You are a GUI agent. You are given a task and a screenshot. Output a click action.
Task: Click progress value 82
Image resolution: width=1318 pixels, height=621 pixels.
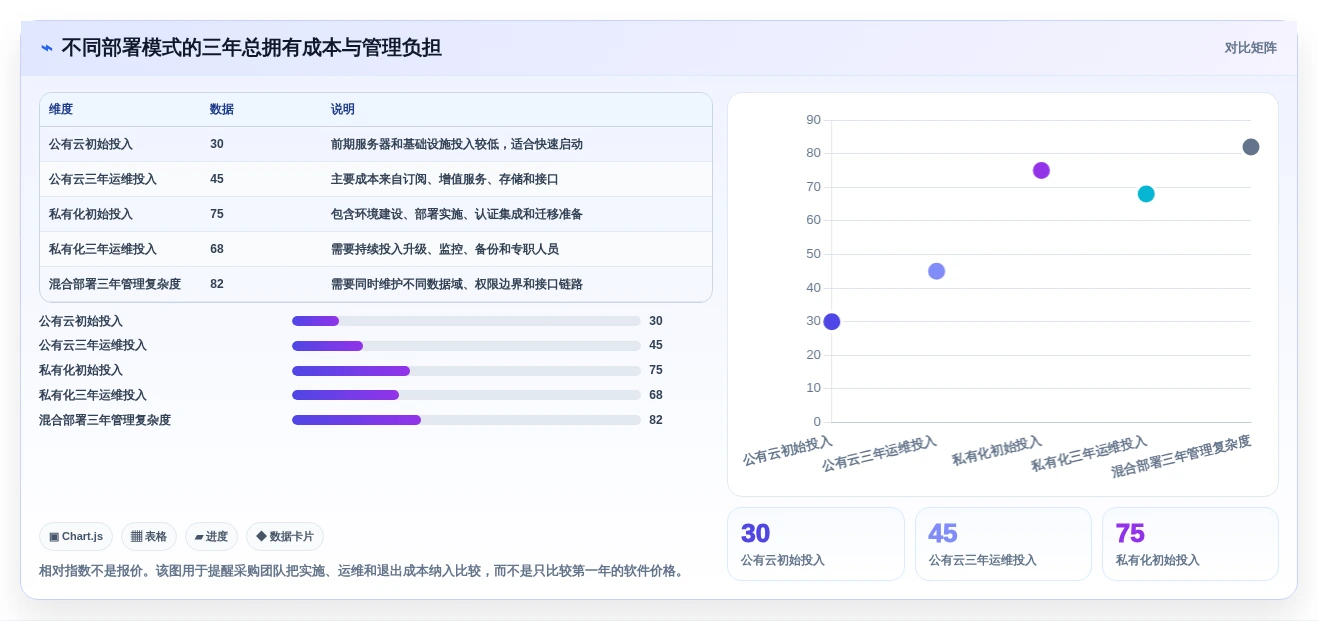tap(656, 420)
